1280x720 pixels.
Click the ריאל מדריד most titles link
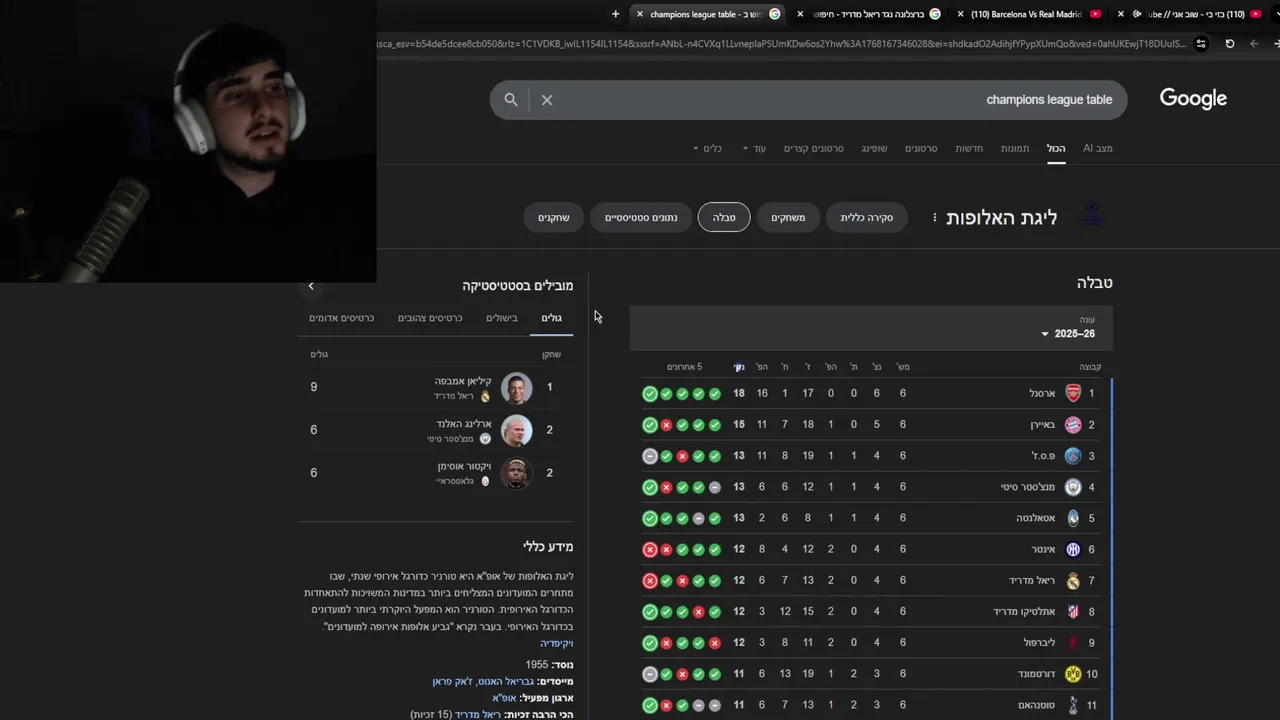478,714
